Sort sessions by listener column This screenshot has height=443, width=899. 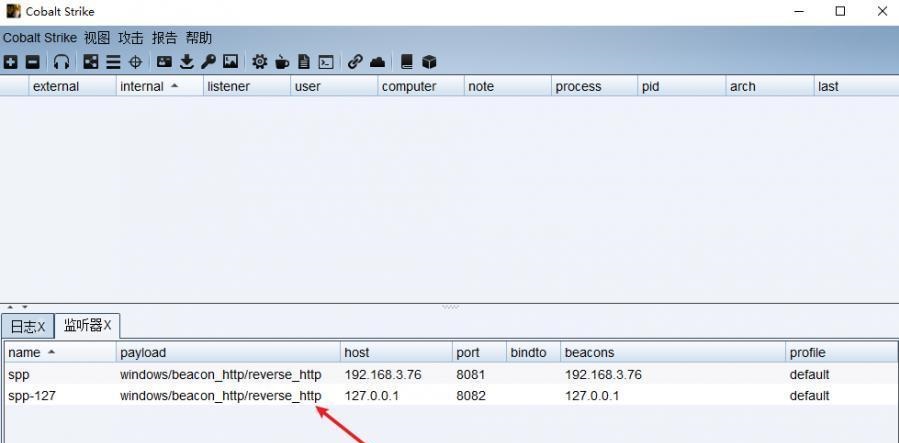(x=247, y=87)
